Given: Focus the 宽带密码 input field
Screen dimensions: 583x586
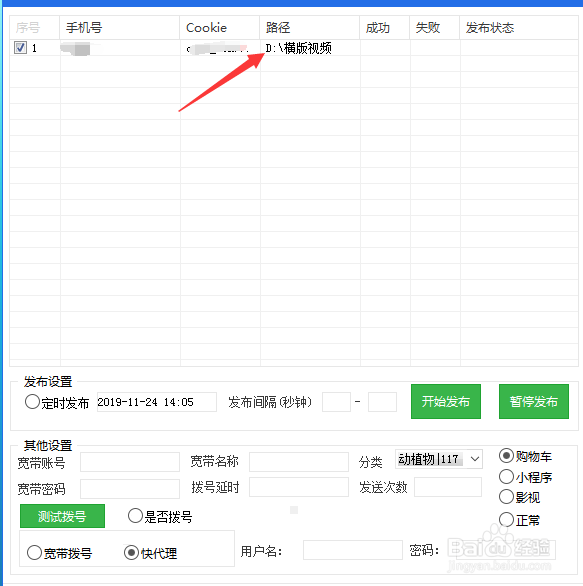Looking at the screenshot, I should pos(130,488).
